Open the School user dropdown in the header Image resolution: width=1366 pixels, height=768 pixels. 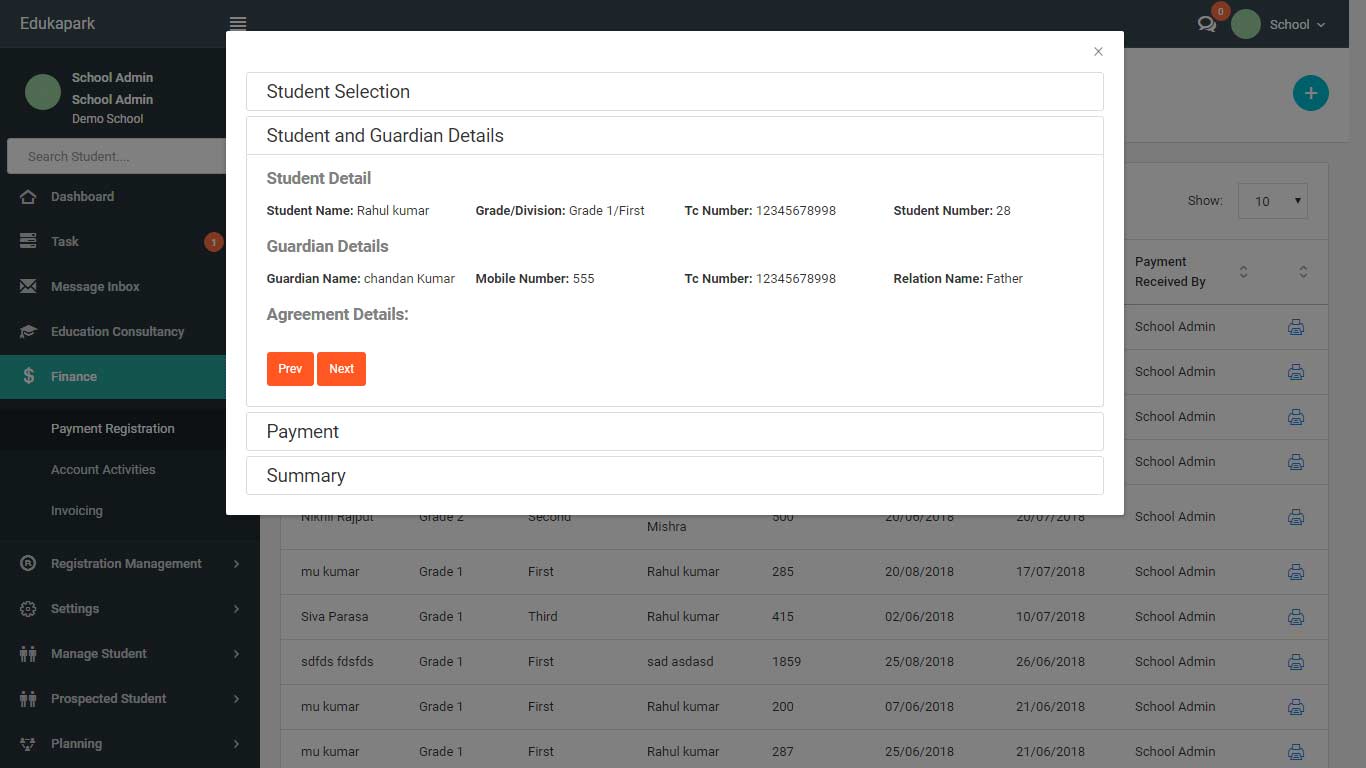[x=1297, y=24]
